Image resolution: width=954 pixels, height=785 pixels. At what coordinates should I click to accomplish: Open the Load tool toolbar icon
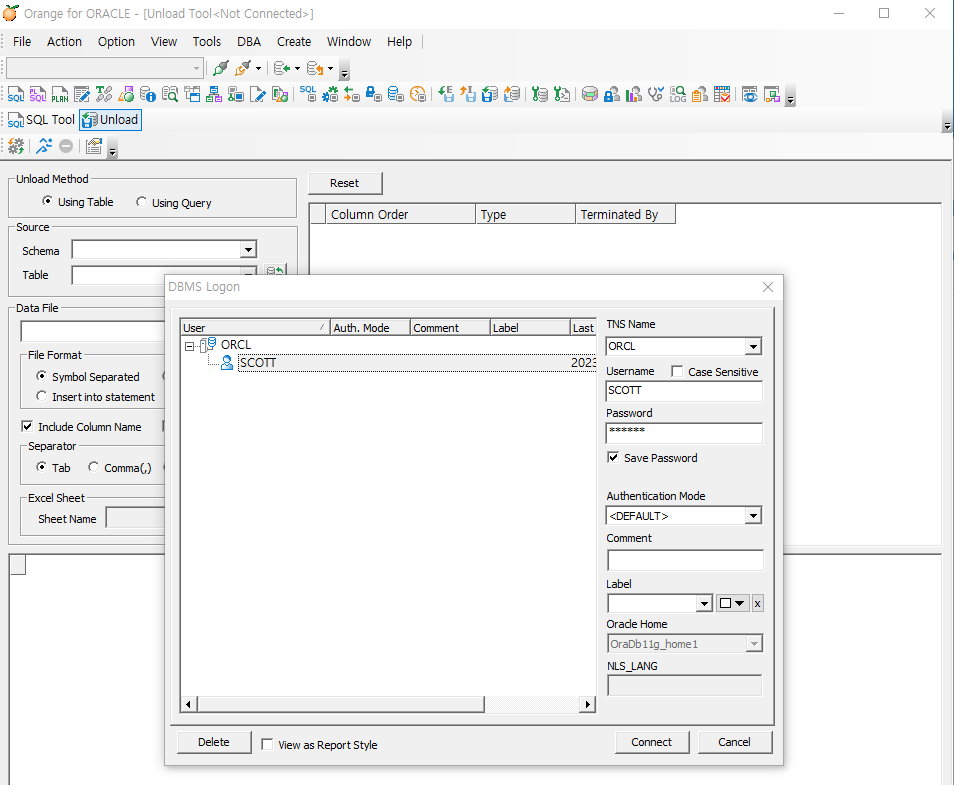tap(512, 94)
